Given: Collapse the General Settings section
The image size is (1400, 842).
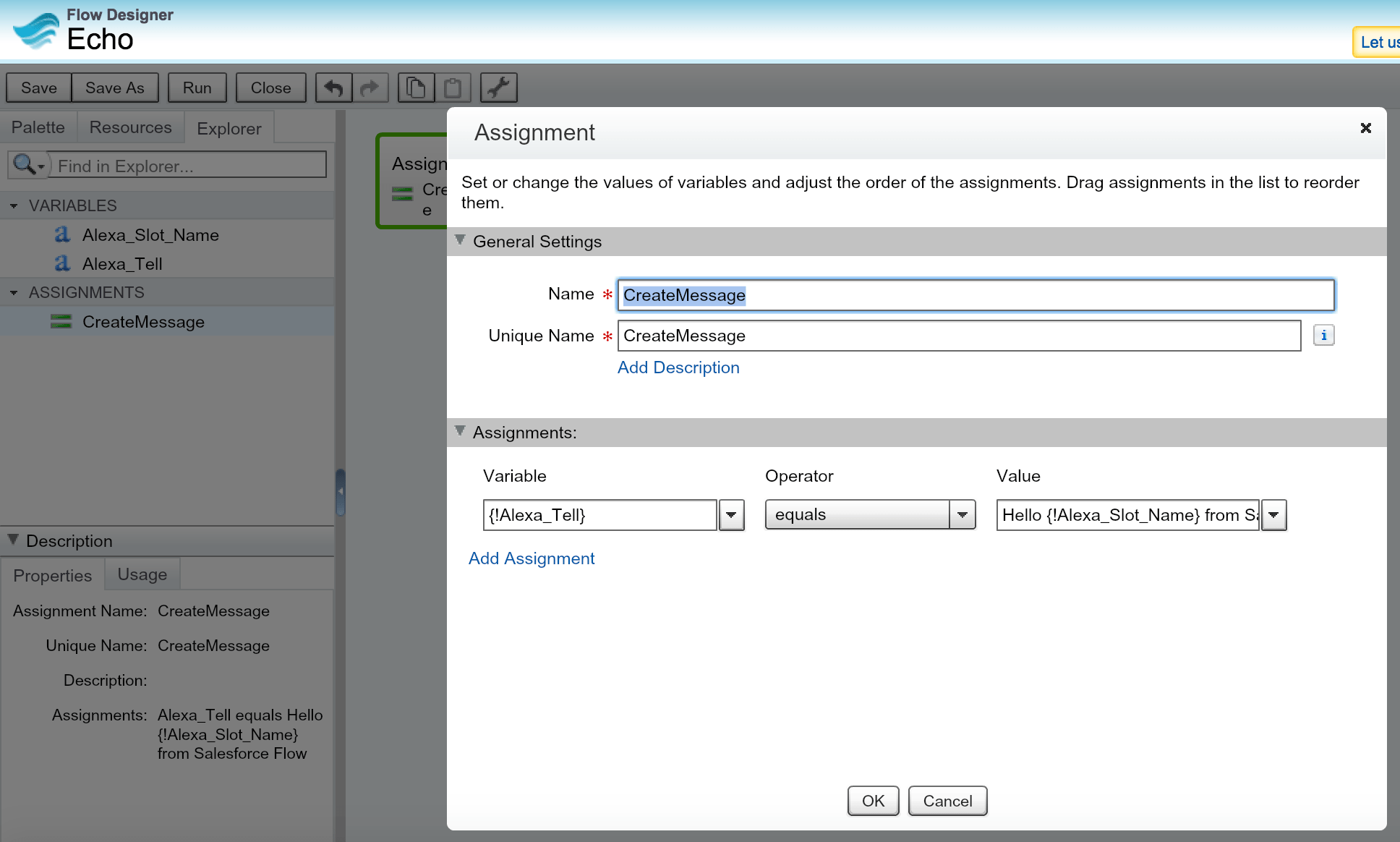Looking at the screenshot, I should click(x=460, y=240).
